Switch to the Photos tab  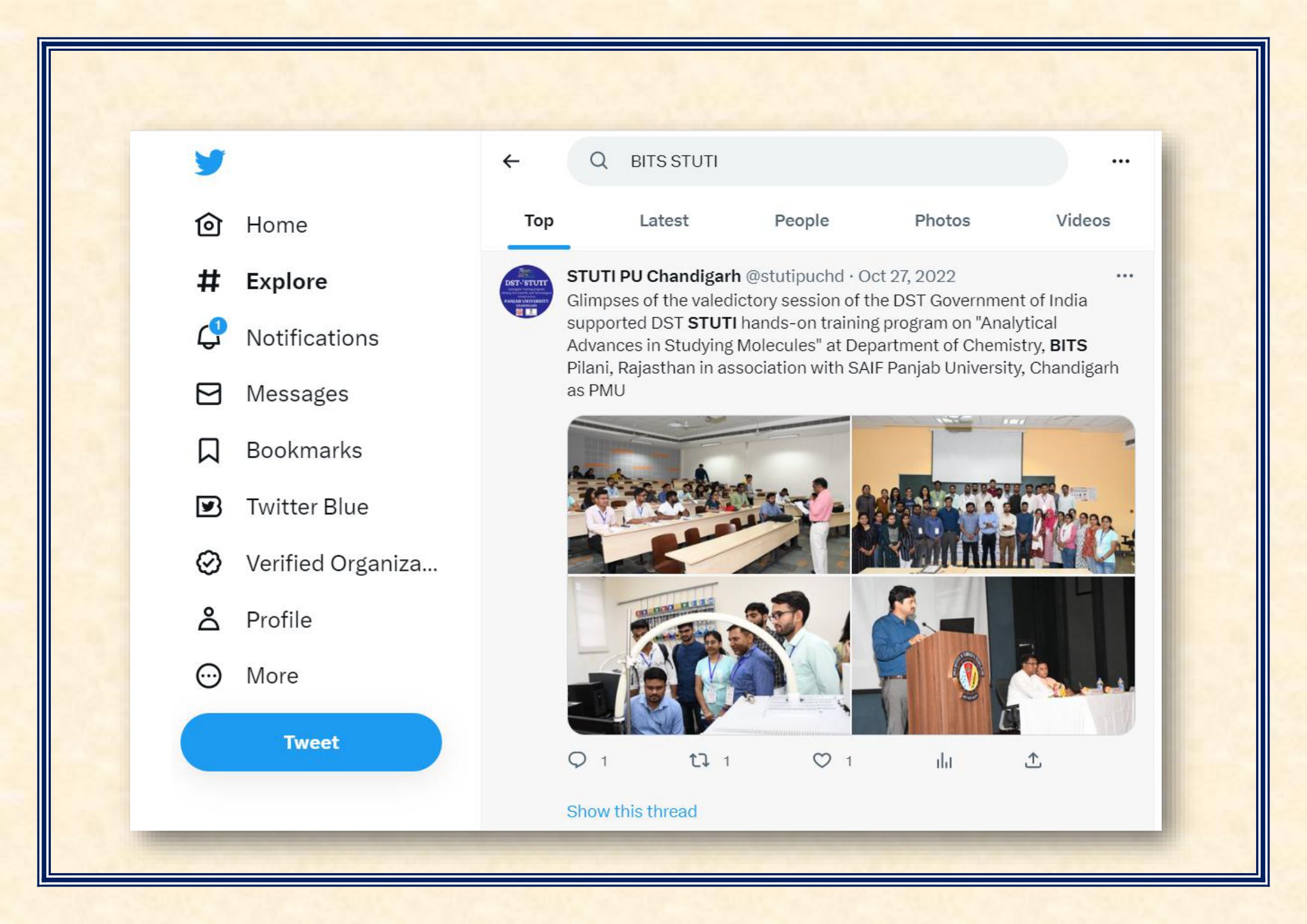click(942, 221)
